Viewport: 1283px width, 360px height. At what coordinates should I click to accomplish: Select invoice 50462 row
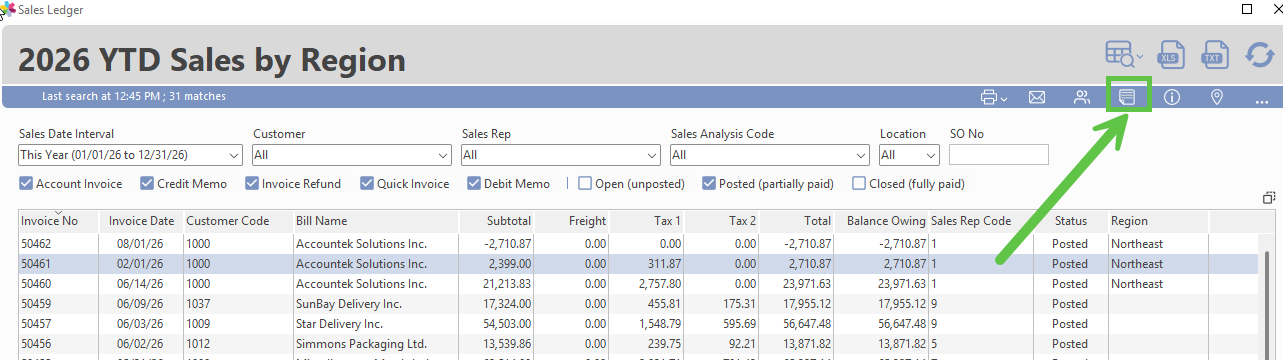click(638, 244)
